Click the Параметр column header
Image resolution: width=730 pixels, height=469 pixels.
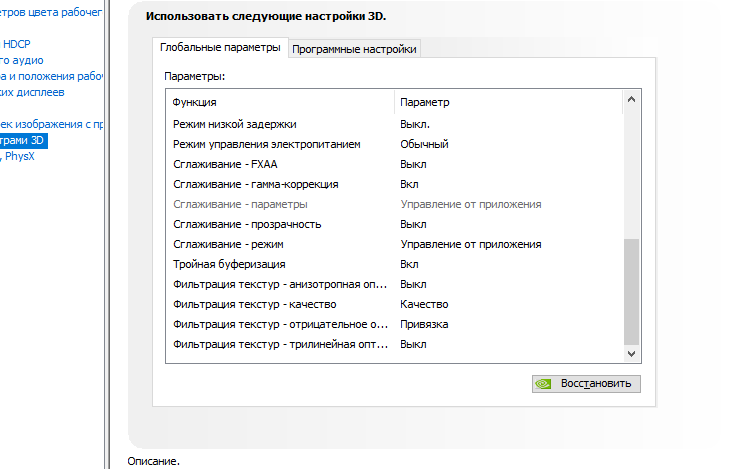(x=508, y=102)
